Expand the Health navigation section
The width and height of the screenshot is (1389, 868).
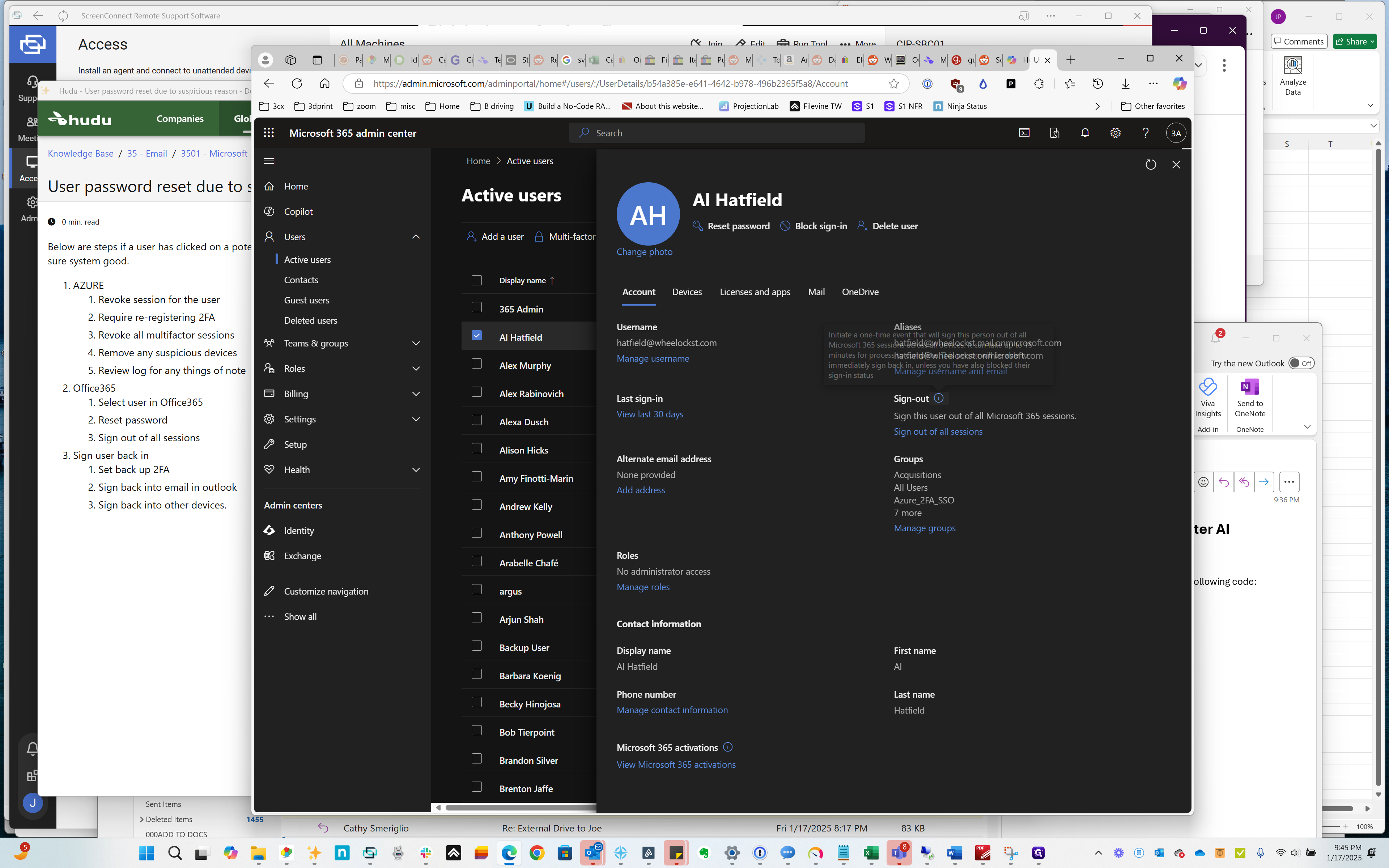416,469
